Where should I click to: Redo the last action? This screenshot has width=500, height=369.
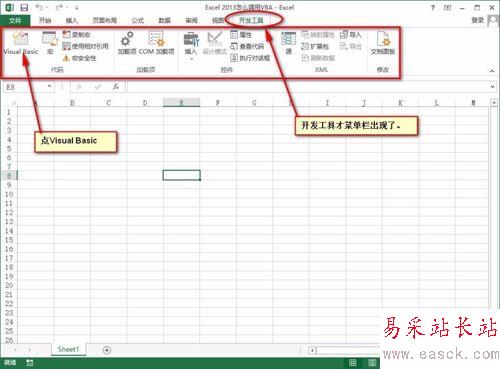point(59,7)
